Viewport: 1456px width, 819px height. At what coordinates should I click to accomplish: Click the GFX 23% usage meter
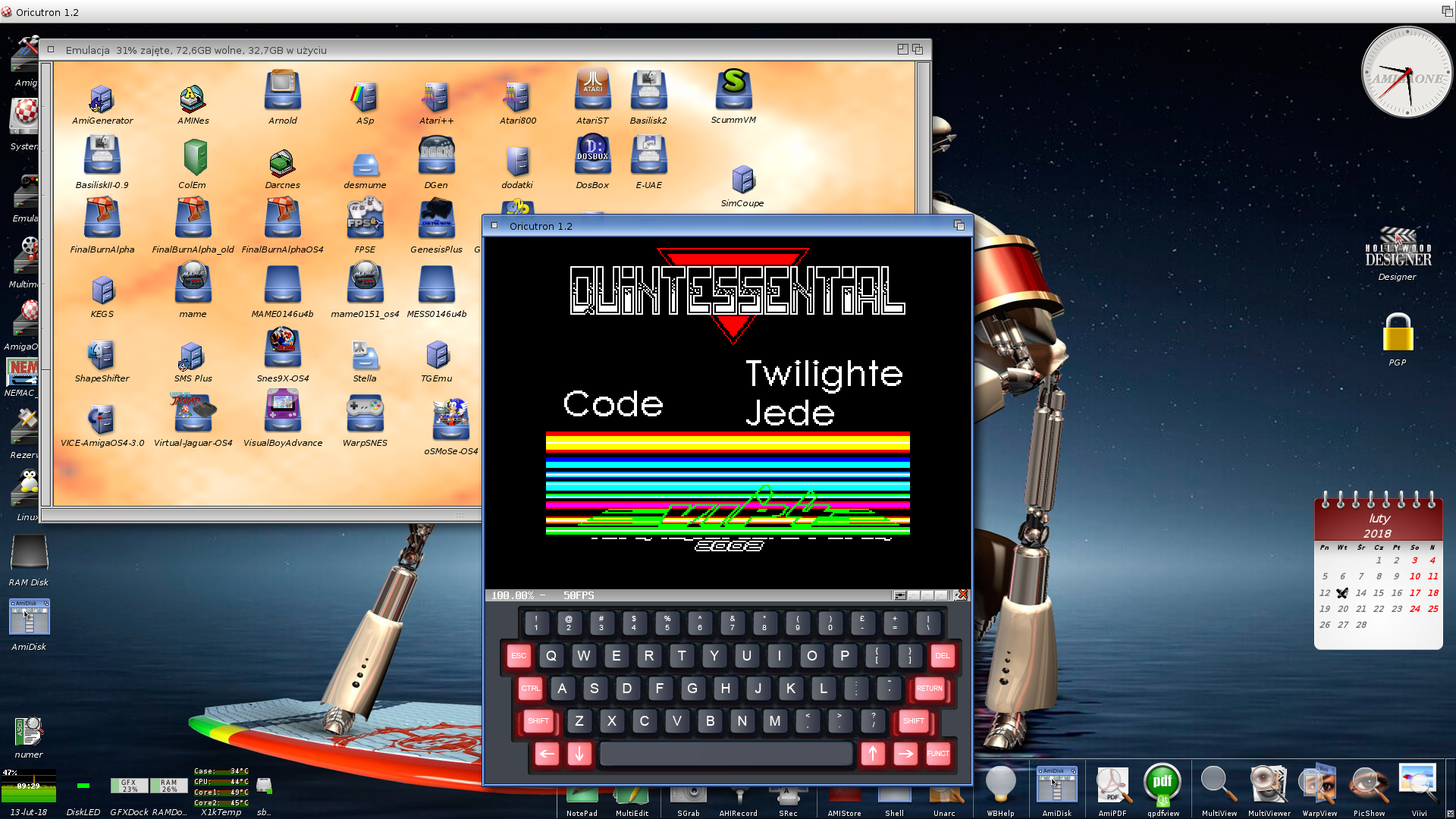(130, 786)
